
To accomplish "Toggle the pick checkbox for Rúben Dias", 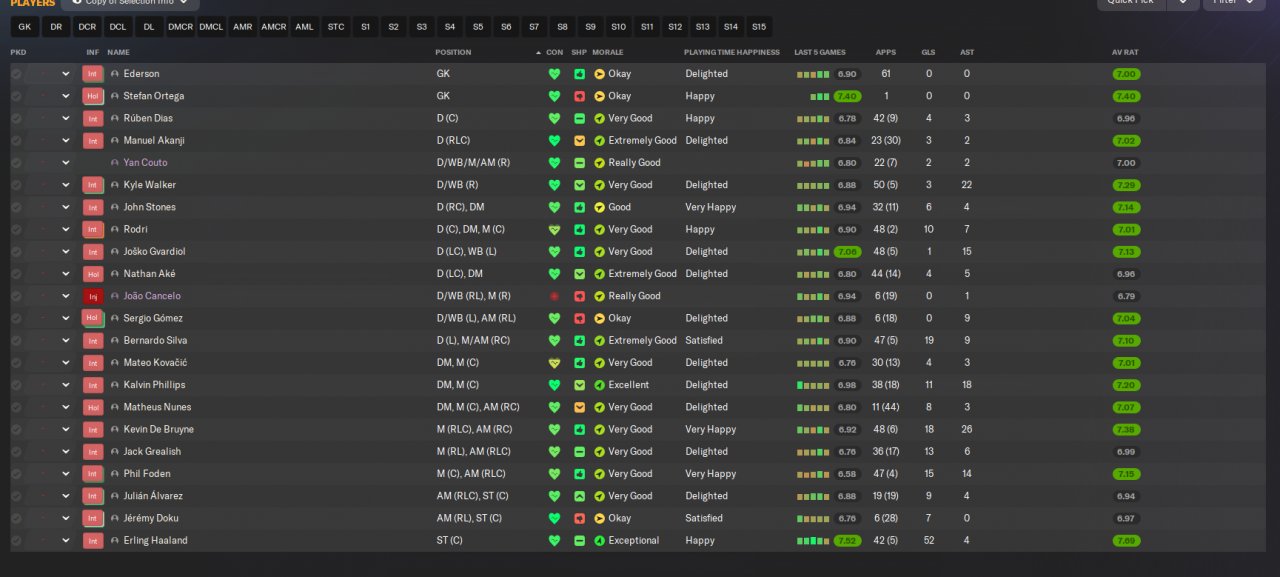I will tap(16, 118).
